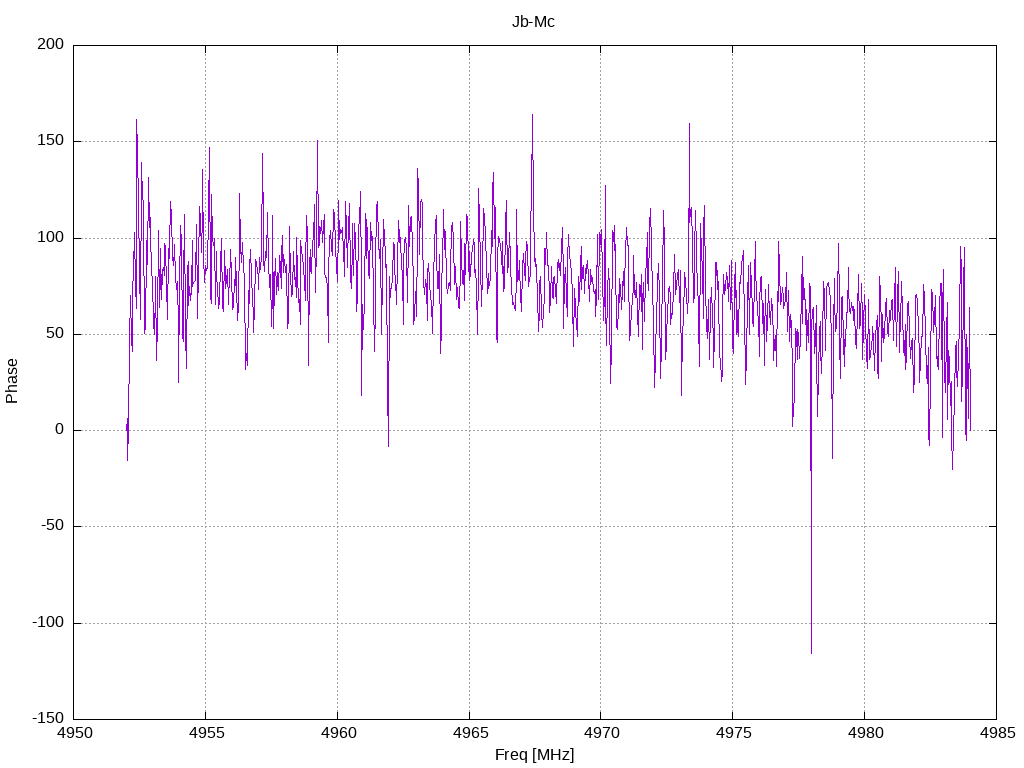Click the x-axis tick label 4975
The image size is (1024, 768).
[x=733, y=733]
